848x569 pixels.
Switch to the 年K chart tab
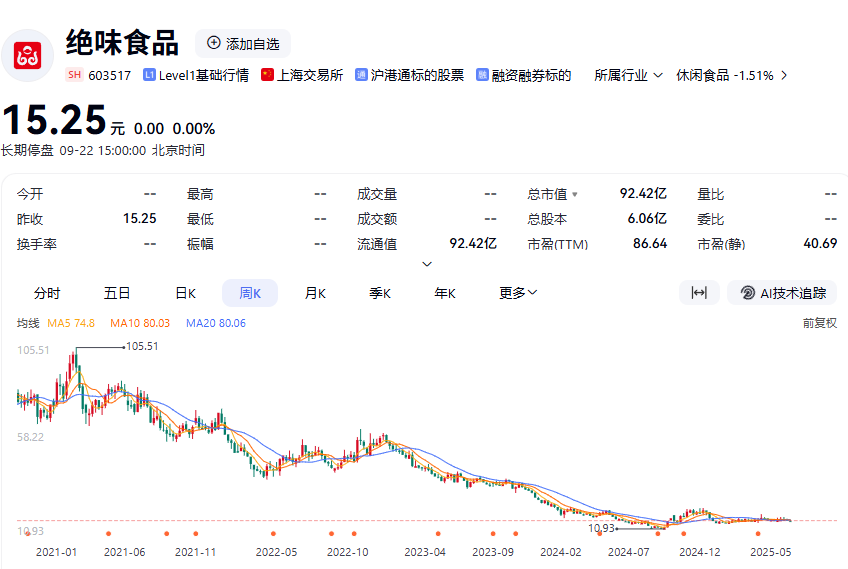click(445, 293)
